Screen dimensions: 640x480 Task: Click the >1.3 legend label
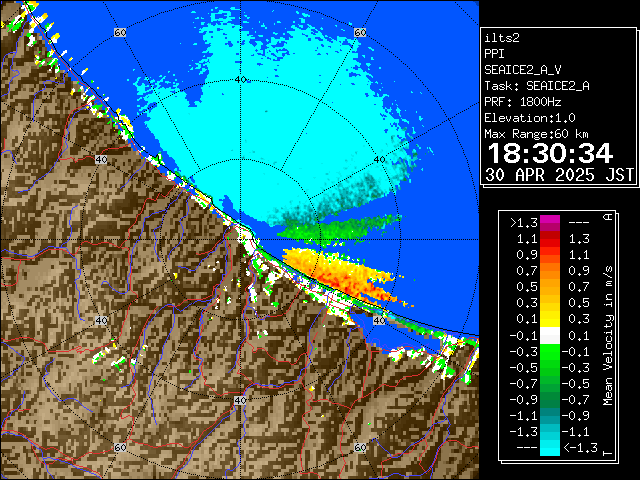(524, 223)
